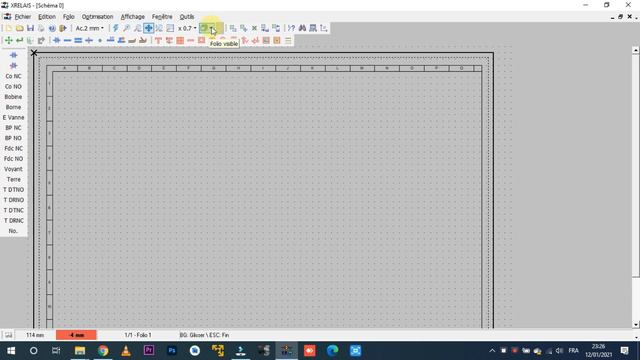This screenshot has width=640, height=360.
Task: Select the E Vanne component
Action: pos(13,118)
